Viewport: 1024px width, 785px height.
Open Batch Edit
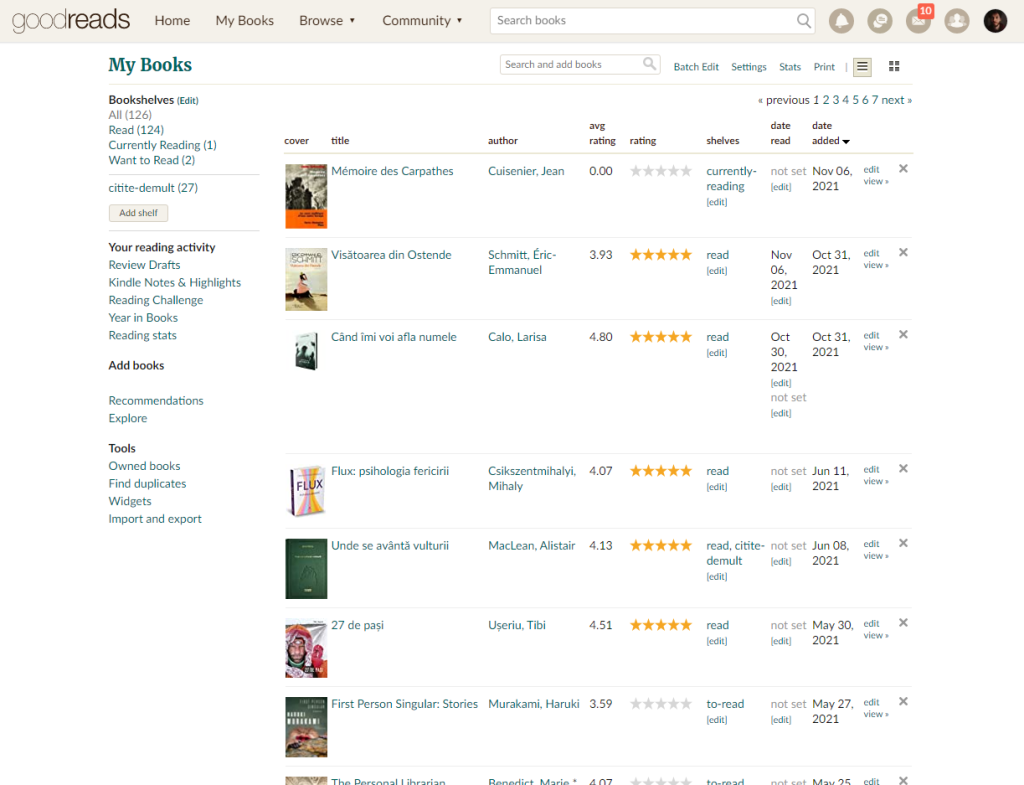(x=696, y=67)
